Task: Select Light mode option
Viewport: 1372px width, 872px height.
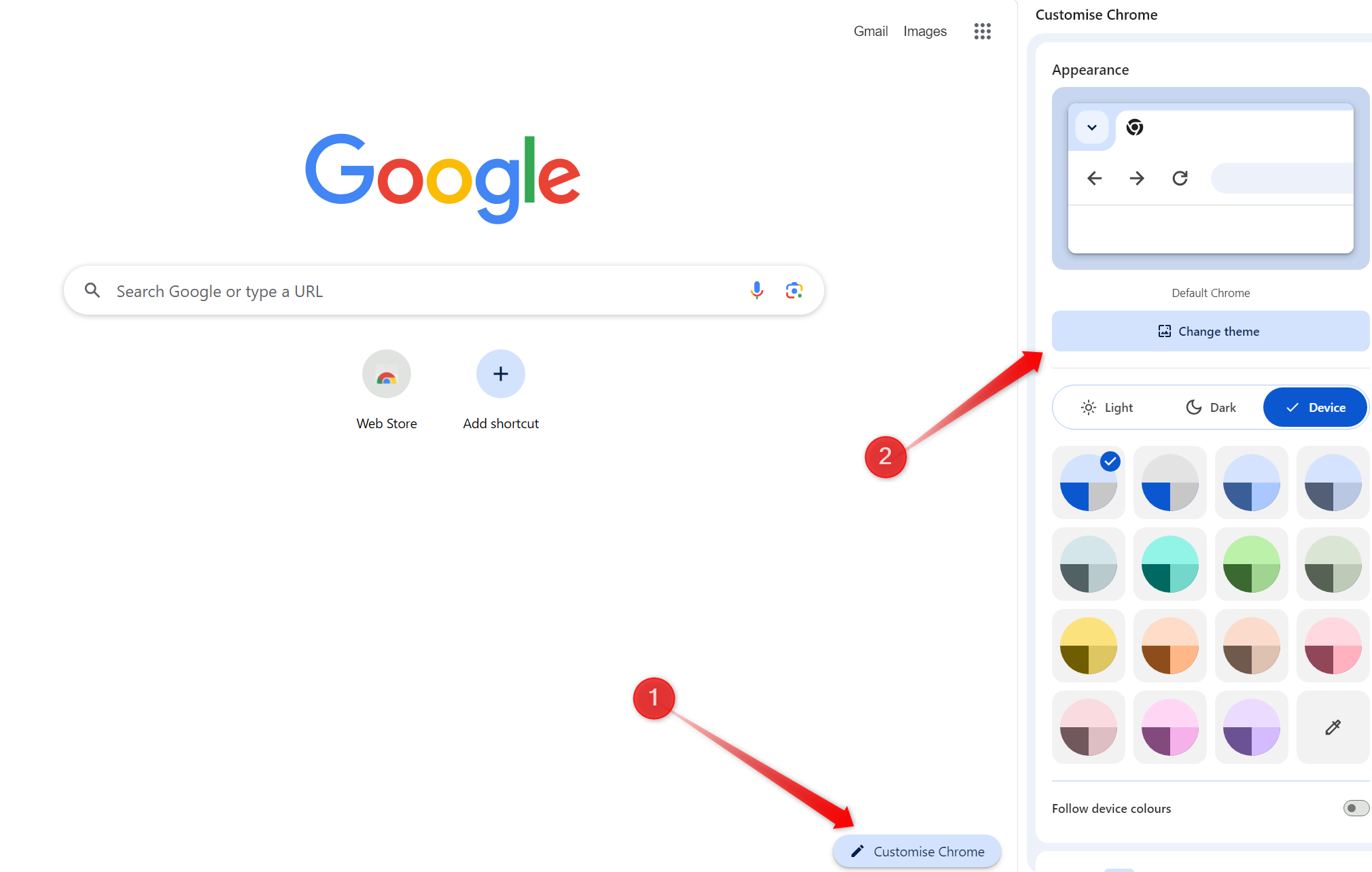Action: 1107,407
